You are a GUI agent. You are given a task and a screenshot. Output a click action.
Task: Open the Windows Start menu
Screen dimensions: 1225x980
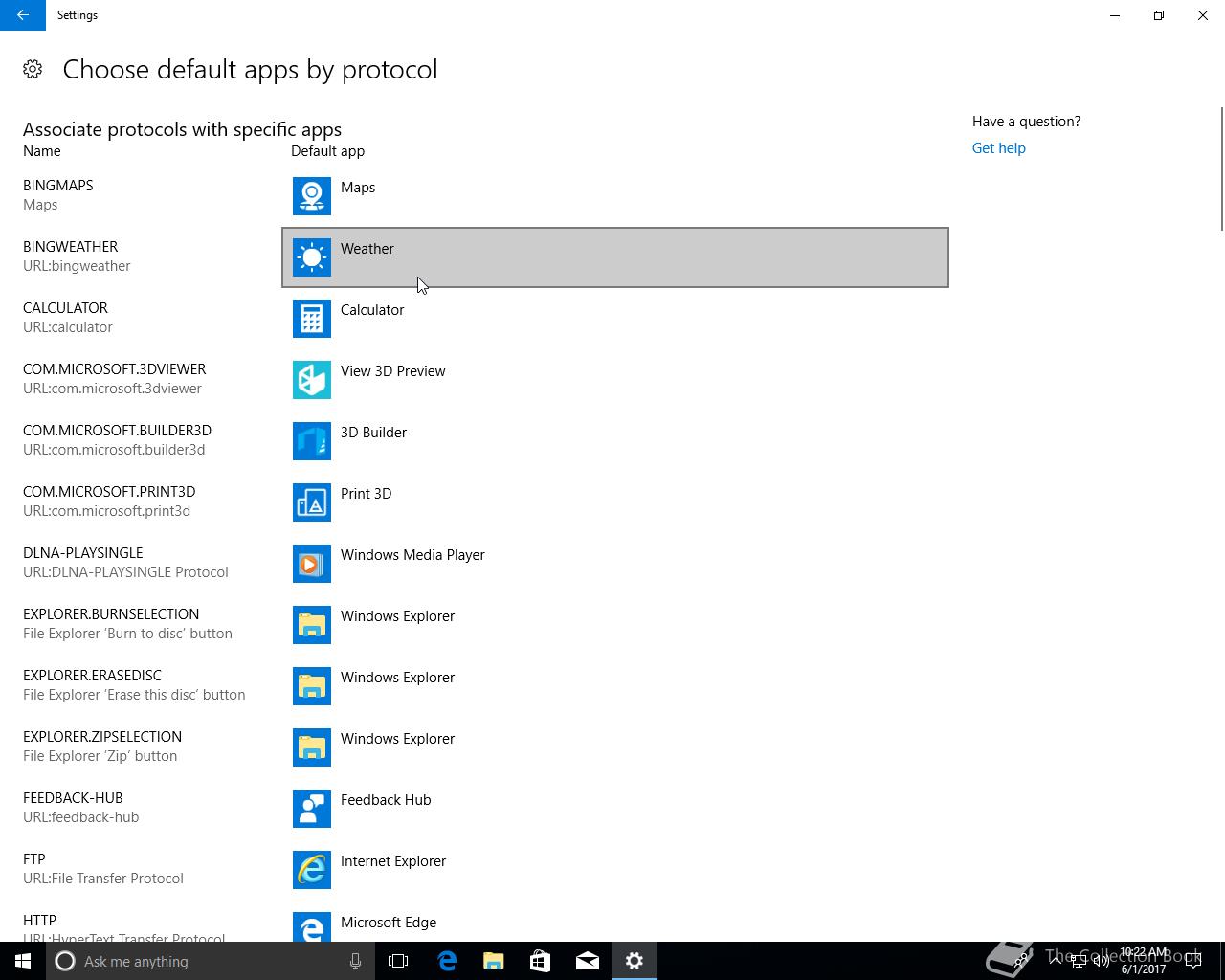coord(23,961)
